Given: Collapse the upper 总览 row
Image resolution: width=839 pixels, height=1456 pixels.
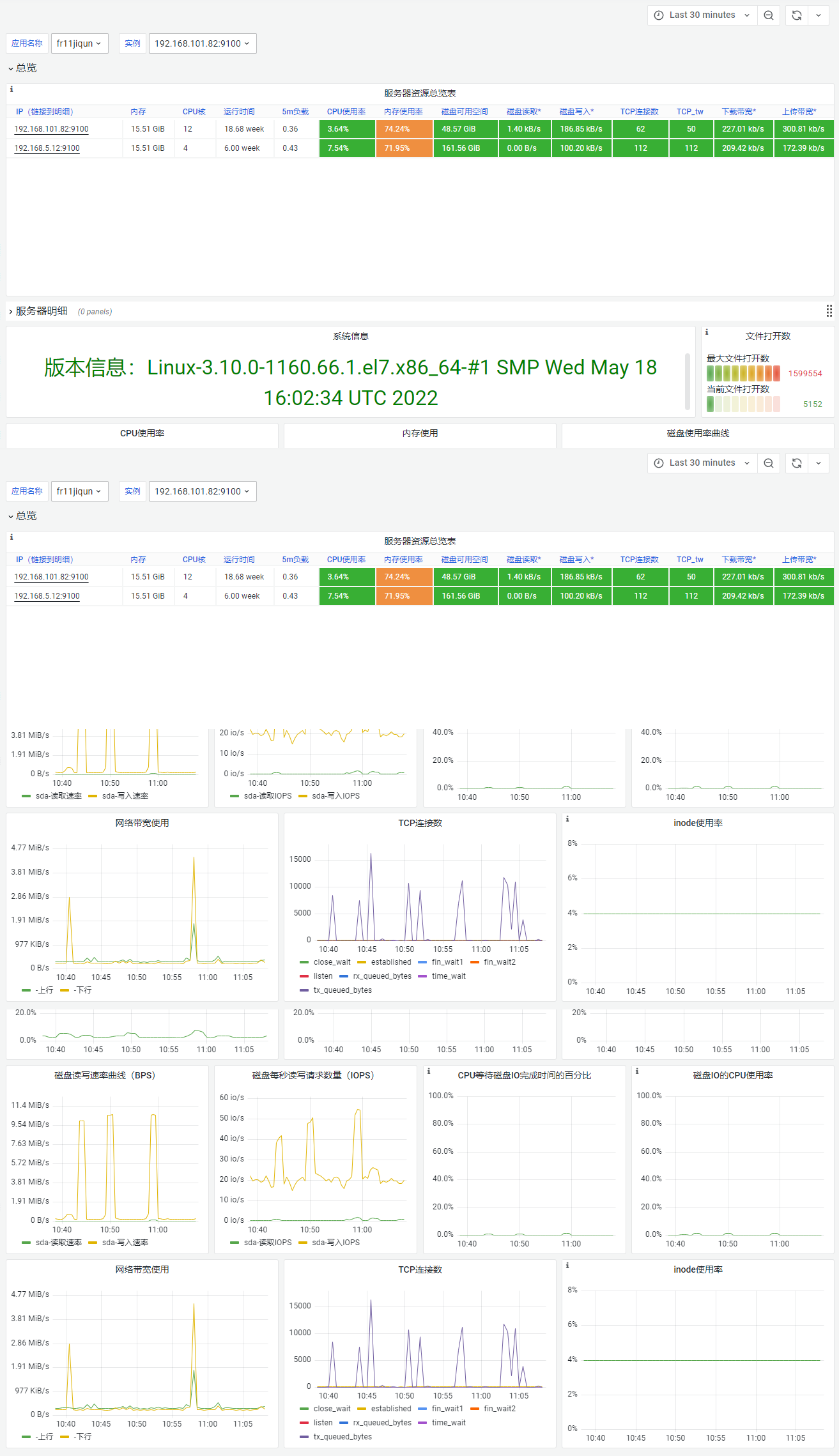Looking at the screenshot, I should pos(22,68).
